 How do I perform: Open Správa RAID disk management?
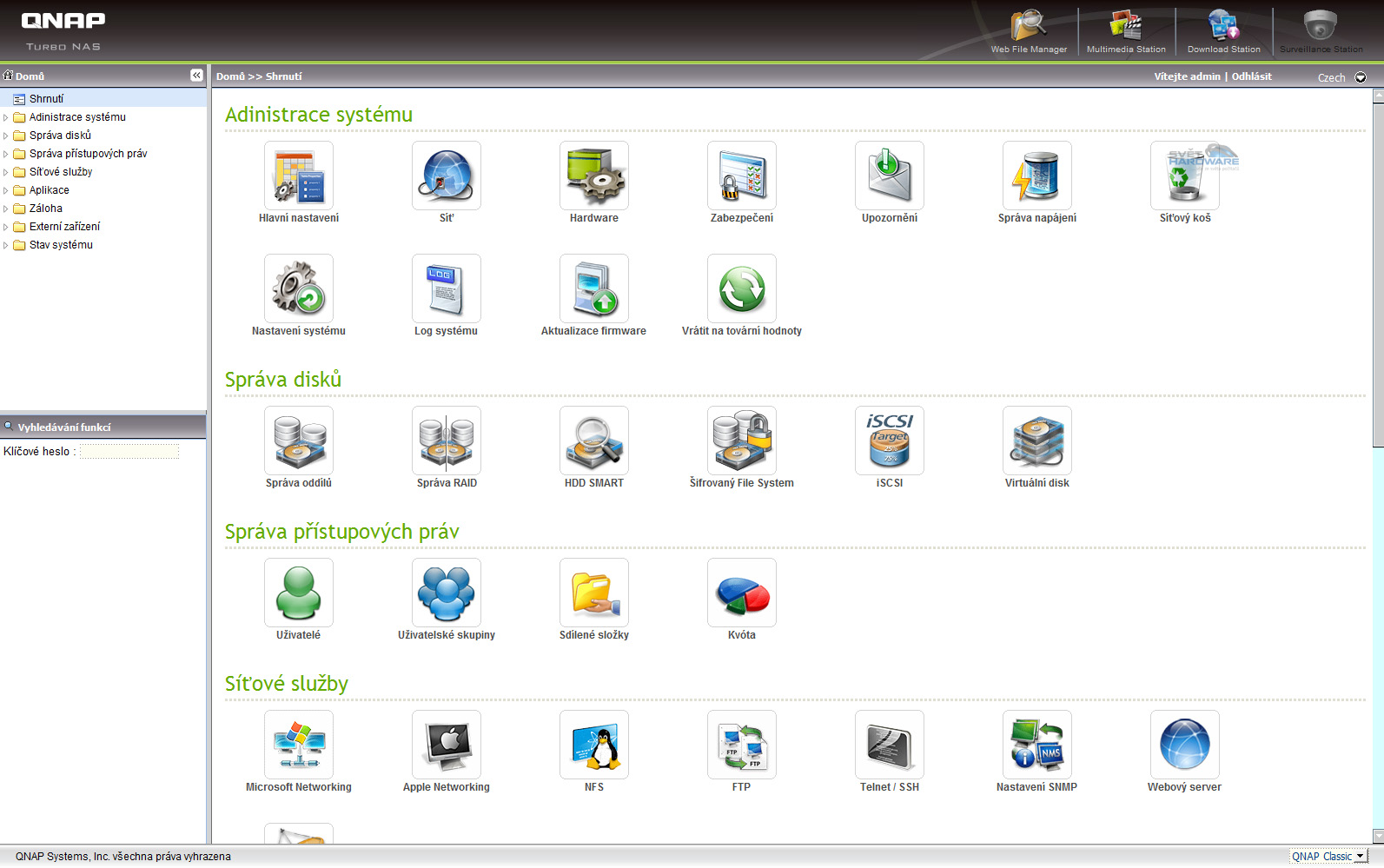(446, 441)
